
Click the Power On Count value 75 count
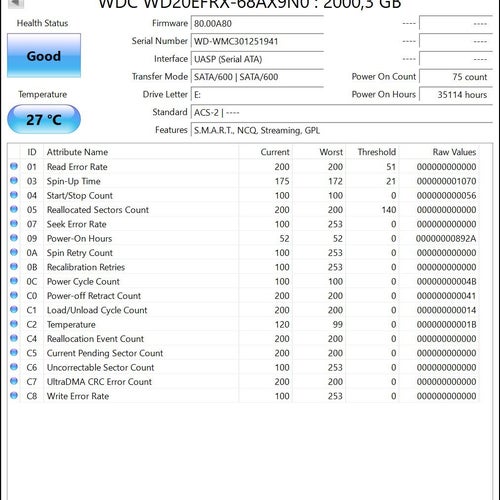[456, 77]
